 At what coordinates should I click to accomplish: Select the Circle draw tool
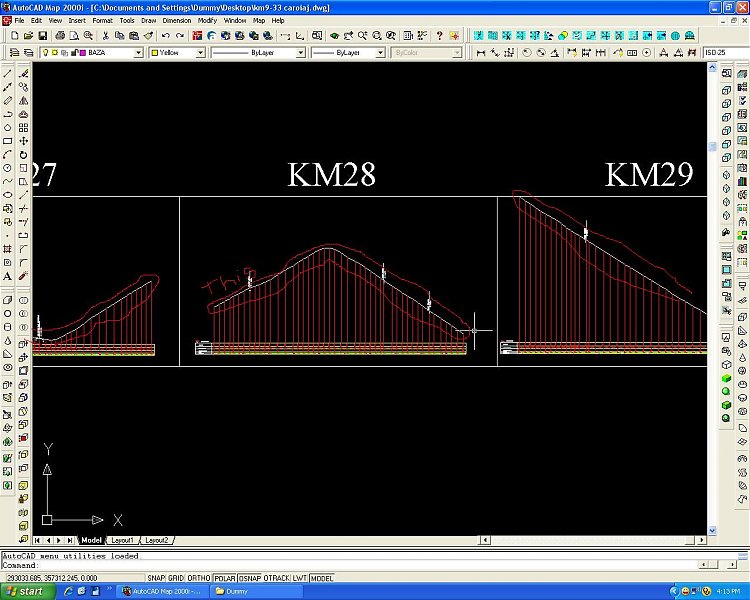coord(7,168)
